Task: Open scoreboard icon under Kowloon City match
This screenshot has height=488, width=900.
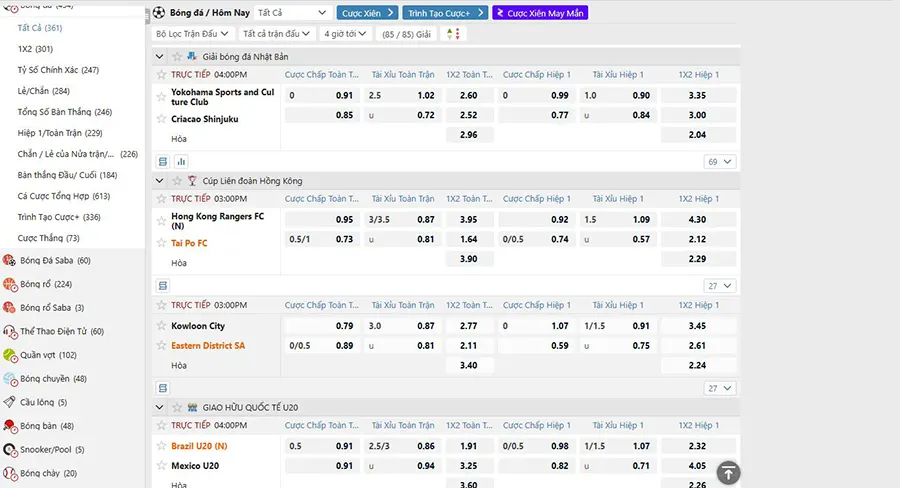Action: [x=163, y=388]
